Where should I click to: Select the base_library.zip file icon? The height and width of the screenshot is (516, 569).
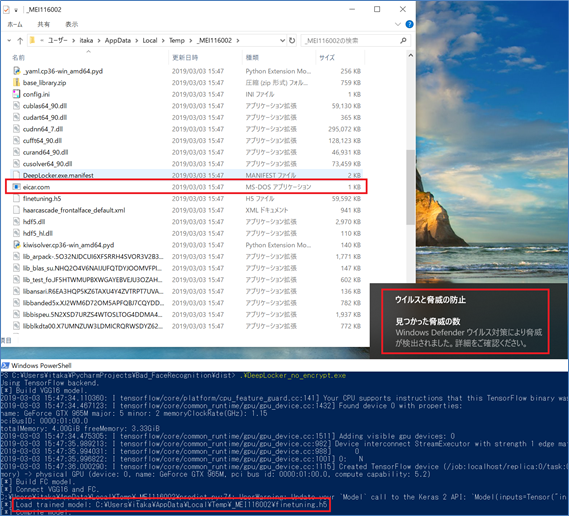tap(16, 83)
